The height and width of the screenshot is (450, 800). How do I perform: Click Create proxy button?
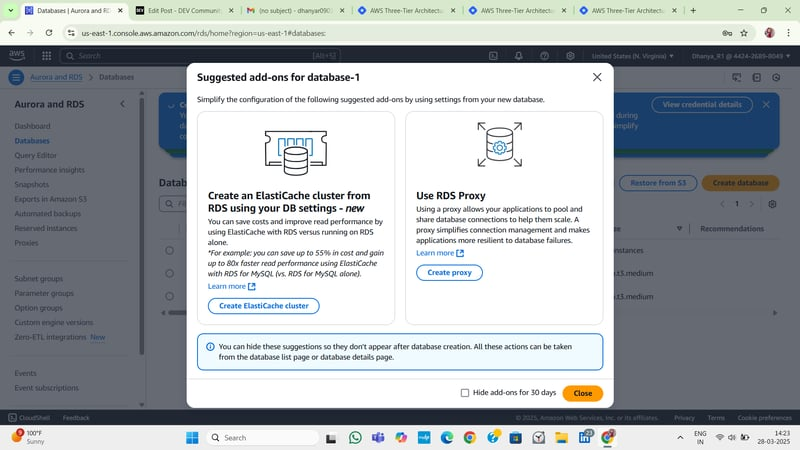pos(449,272)
